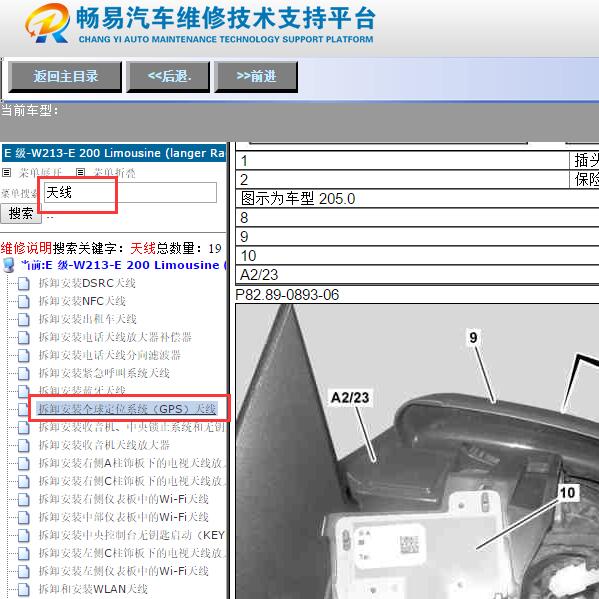Select the E 级-W213-E 200 Limousine header bar
Image resolution: width=599 pixels, height=599 pixels.
point(114,153)
